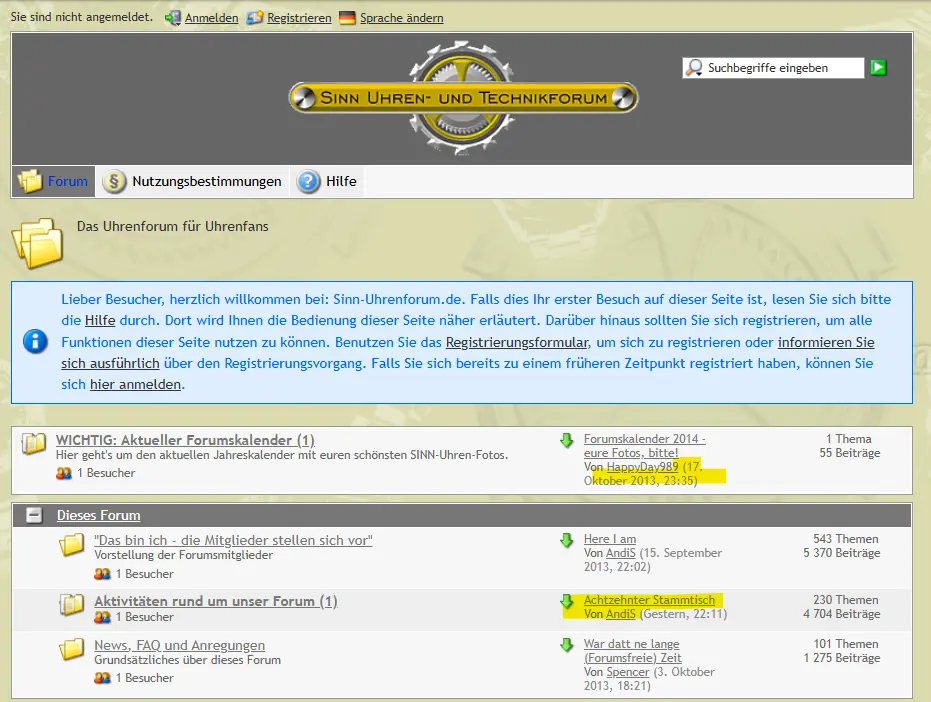Viewport: 931px width, 702px height.
Task: Click the Sinn Uhren- und Technikforum logo
Action: (x=463, y=97)
